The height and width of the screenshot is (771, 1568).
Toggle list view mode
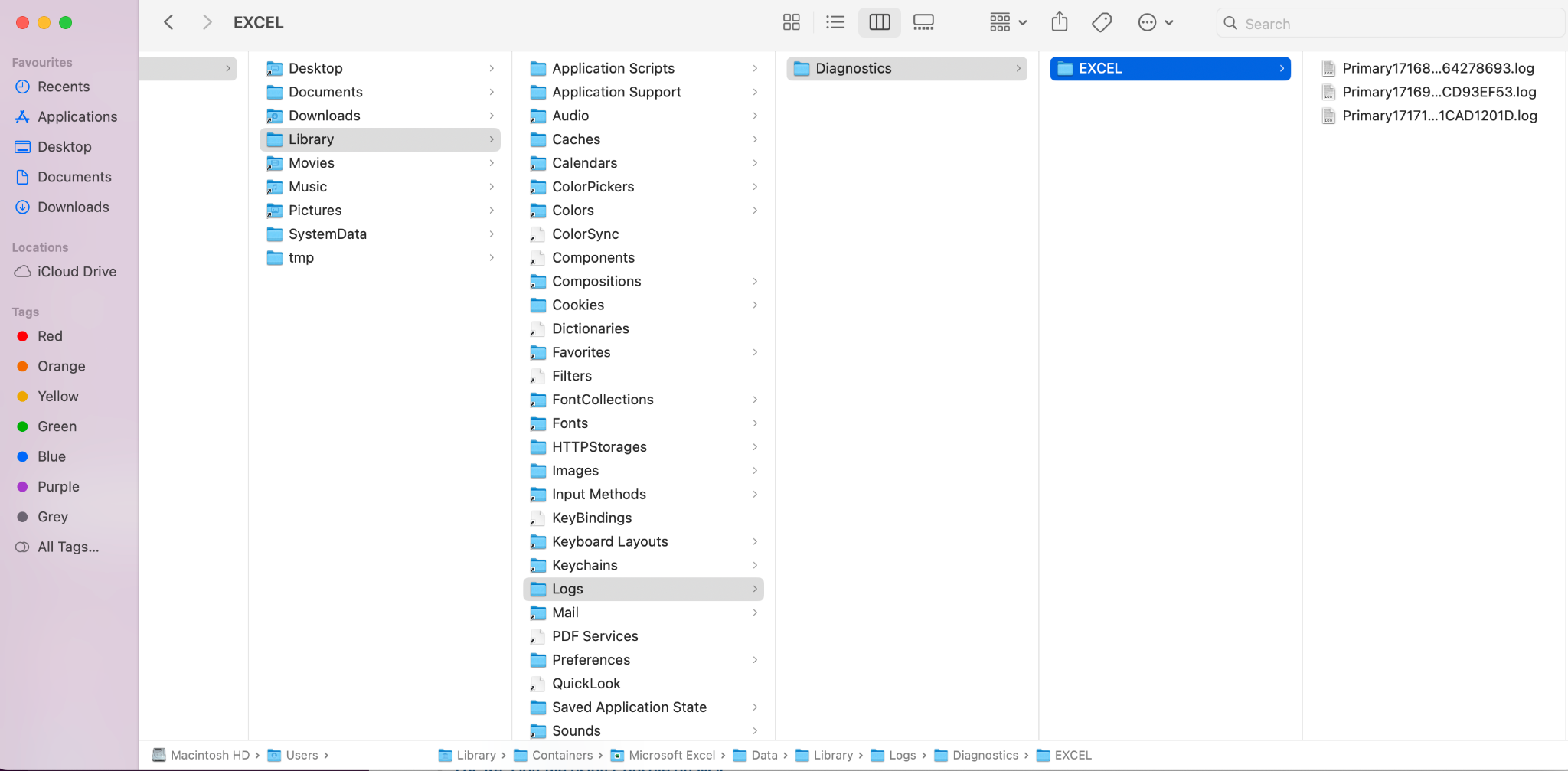835,22
